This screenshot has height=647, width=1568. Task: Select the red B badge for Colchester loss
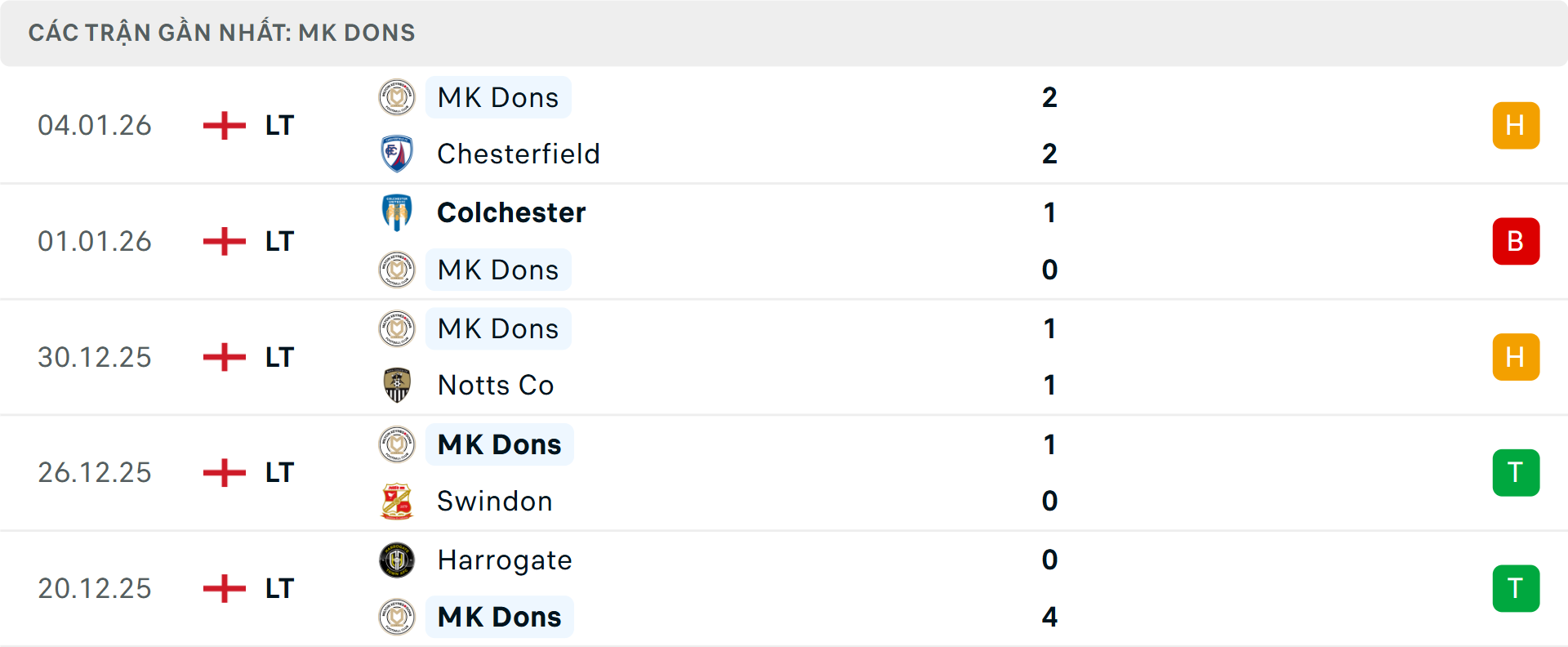1516,241
